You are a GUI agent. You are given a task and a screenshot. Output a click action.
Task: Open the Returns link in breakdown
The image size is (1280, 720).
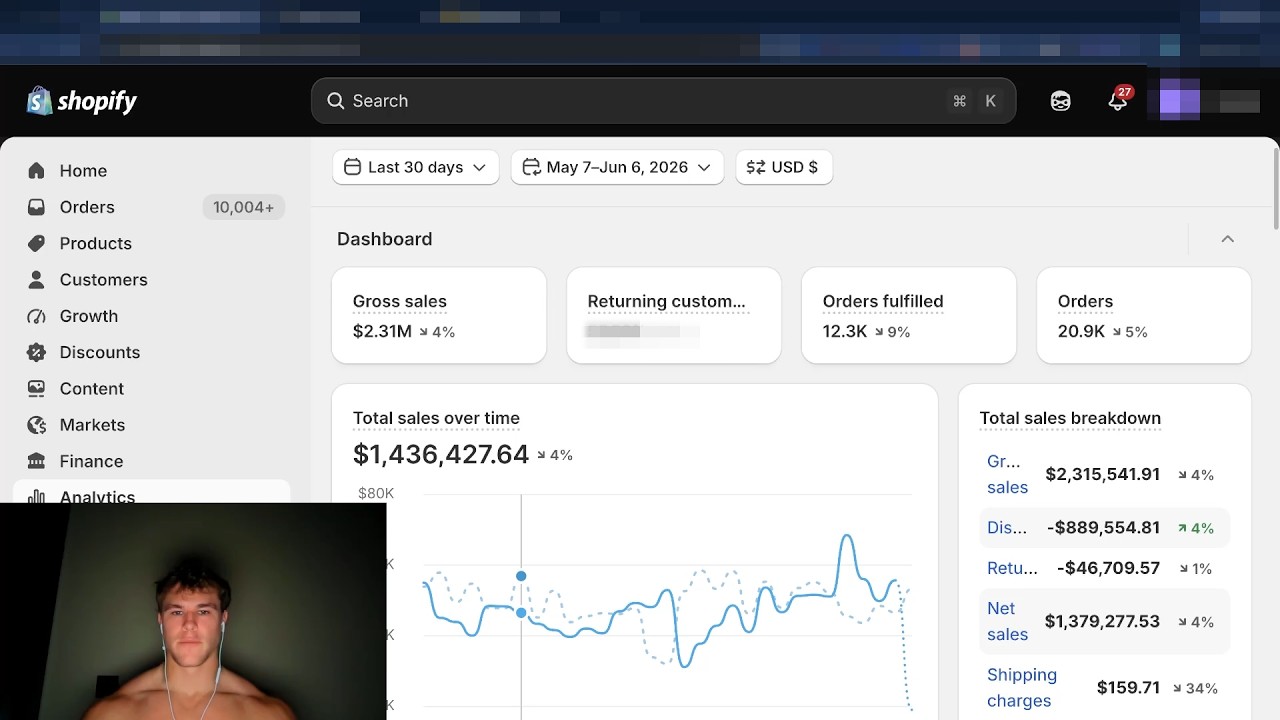(x=1012, y=568)
